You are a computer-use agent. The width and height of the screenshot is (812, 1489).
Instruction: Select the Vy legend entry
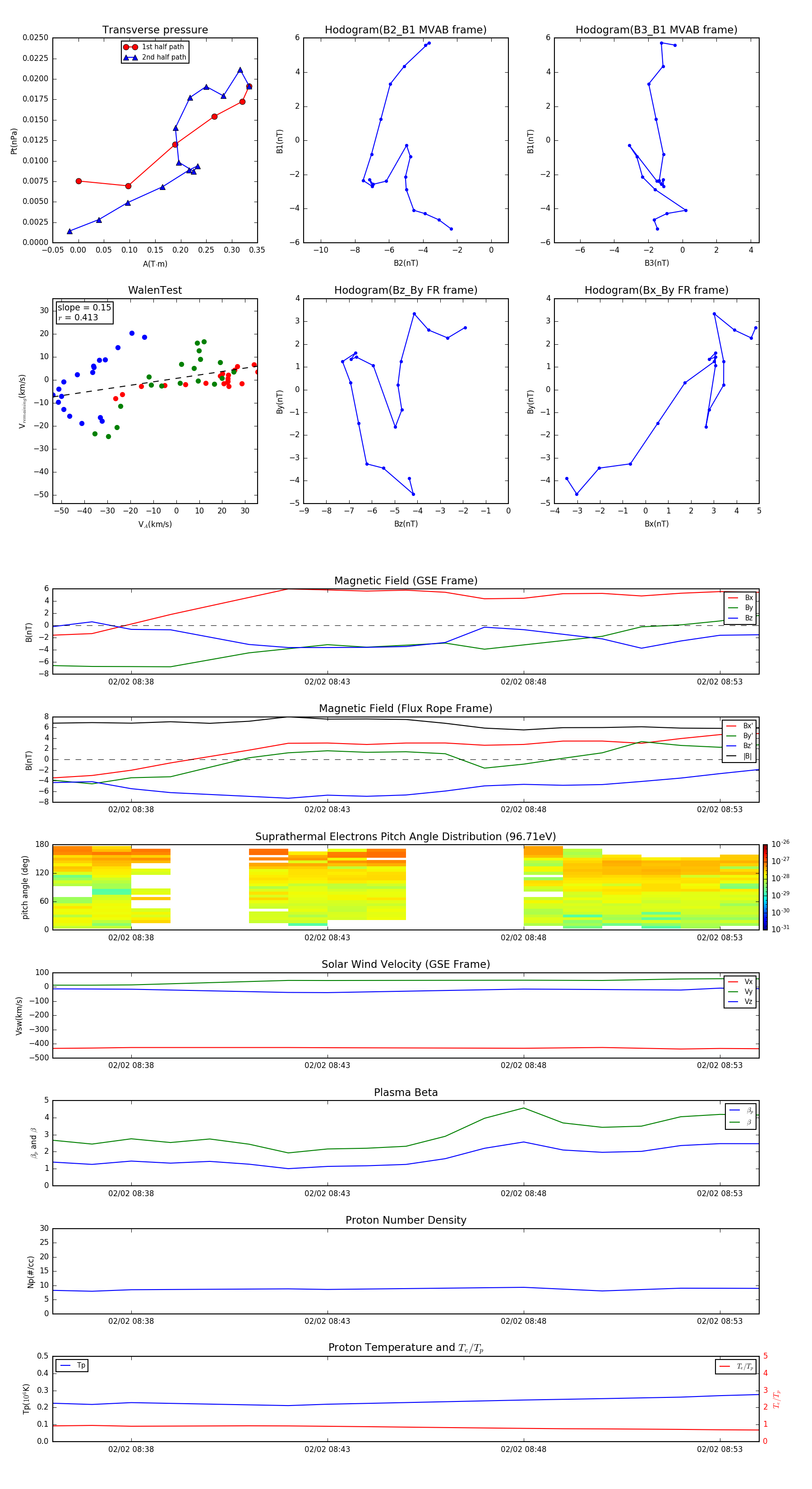[x=740, y=991]
